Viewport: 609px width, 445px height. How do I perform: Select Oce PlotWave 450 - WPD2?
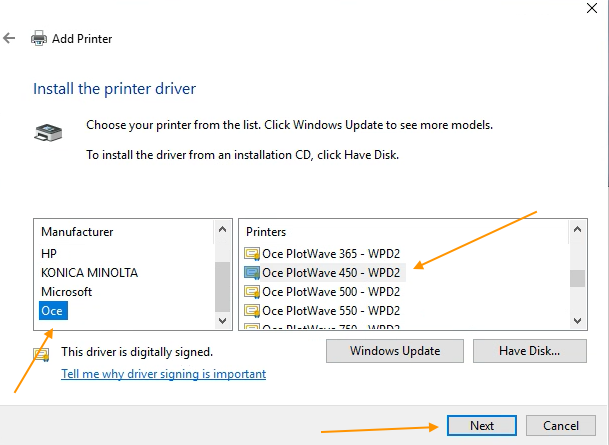click(331, 273)
